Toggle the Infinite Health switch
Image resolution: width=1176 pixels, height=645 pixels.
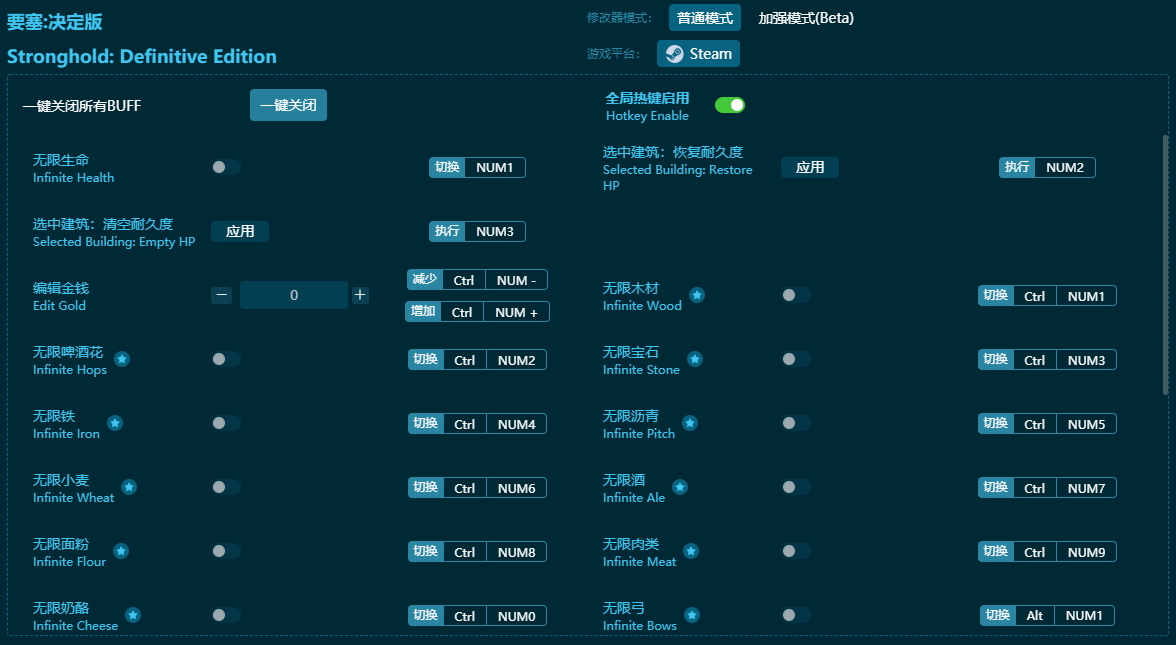click(226, 167)
